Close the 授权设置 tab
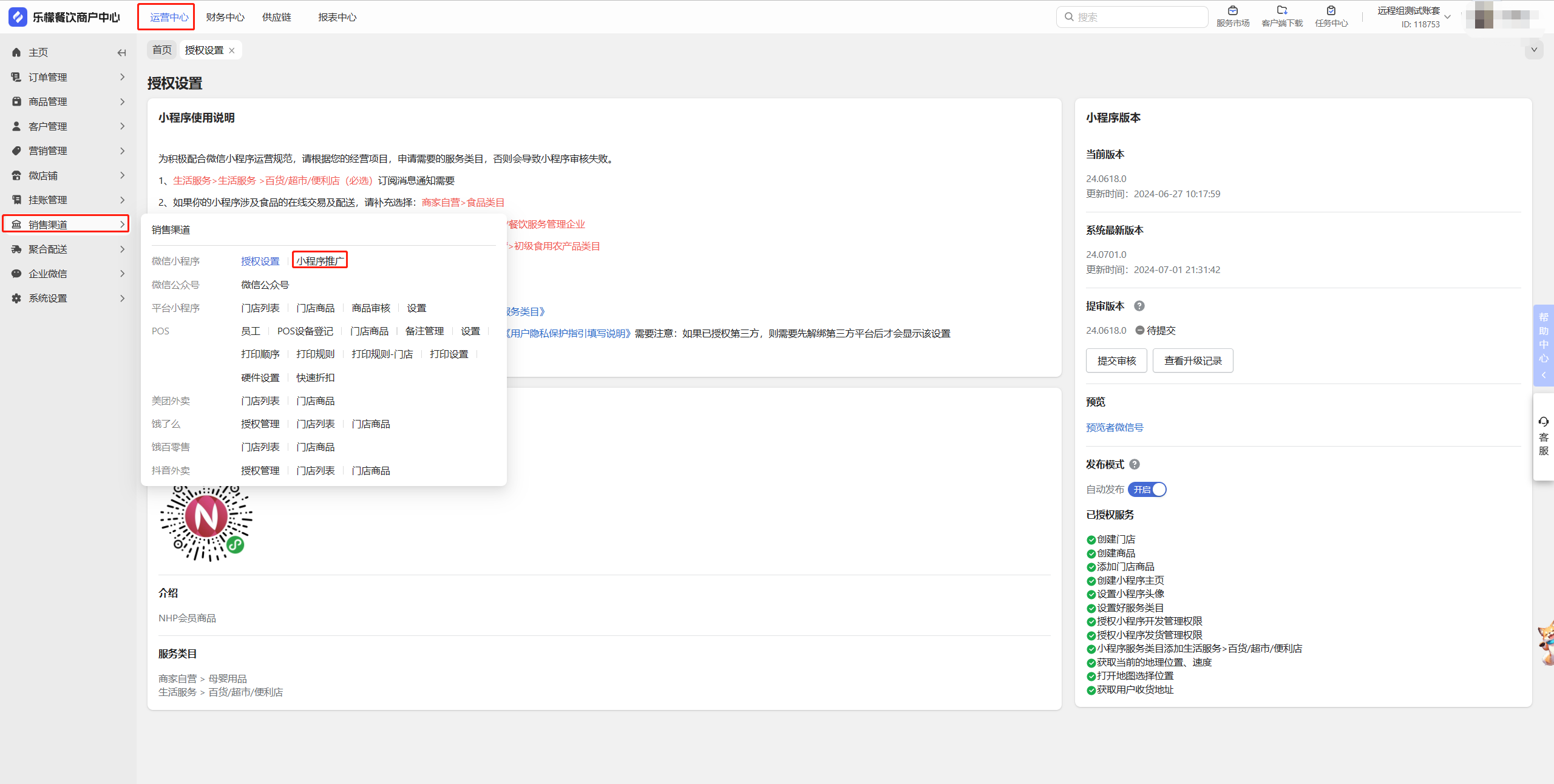Screen dimensions: 1554x784 232,50
